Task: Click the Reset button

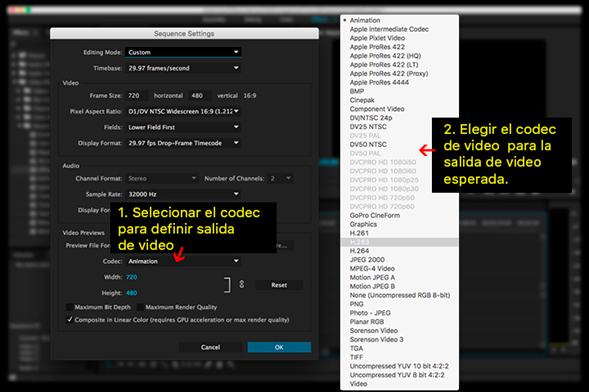Action: pyautogui.click(x=279, y=285)
